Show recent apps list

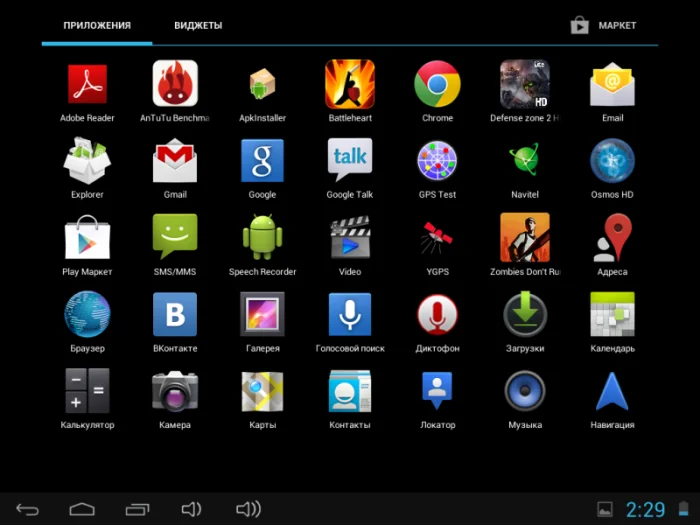[138, 509]
